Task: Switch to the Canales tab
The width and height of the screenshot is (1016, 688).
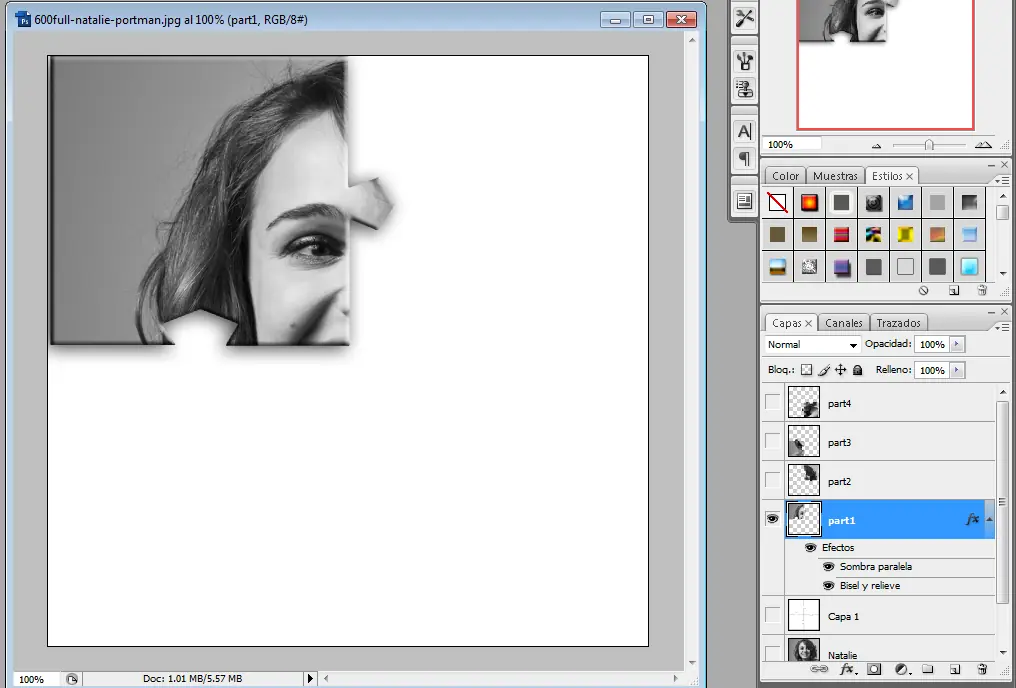Action: [x=843, y=322]
